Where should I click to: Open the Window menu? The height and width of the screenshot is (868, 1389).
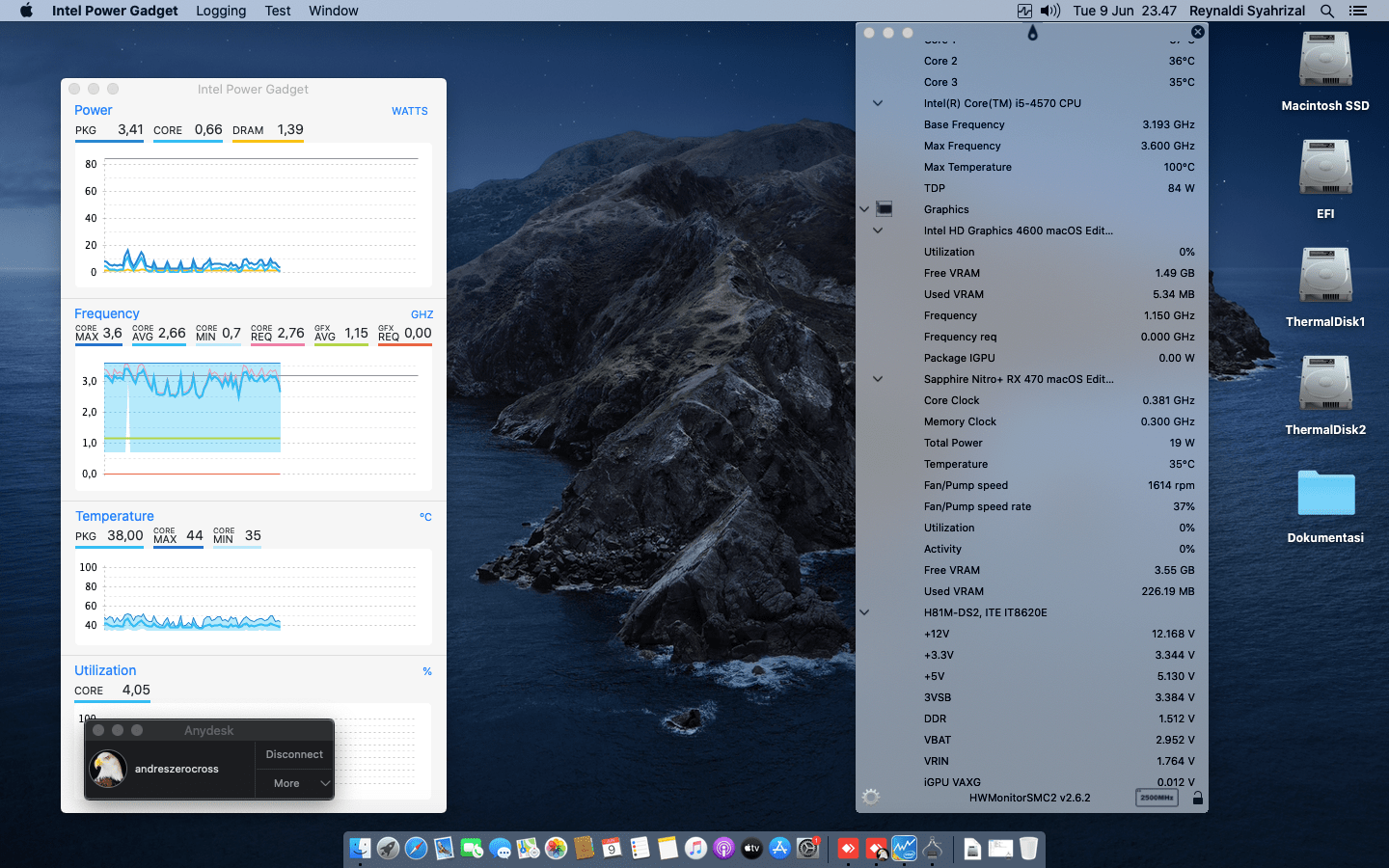(333, 11)
